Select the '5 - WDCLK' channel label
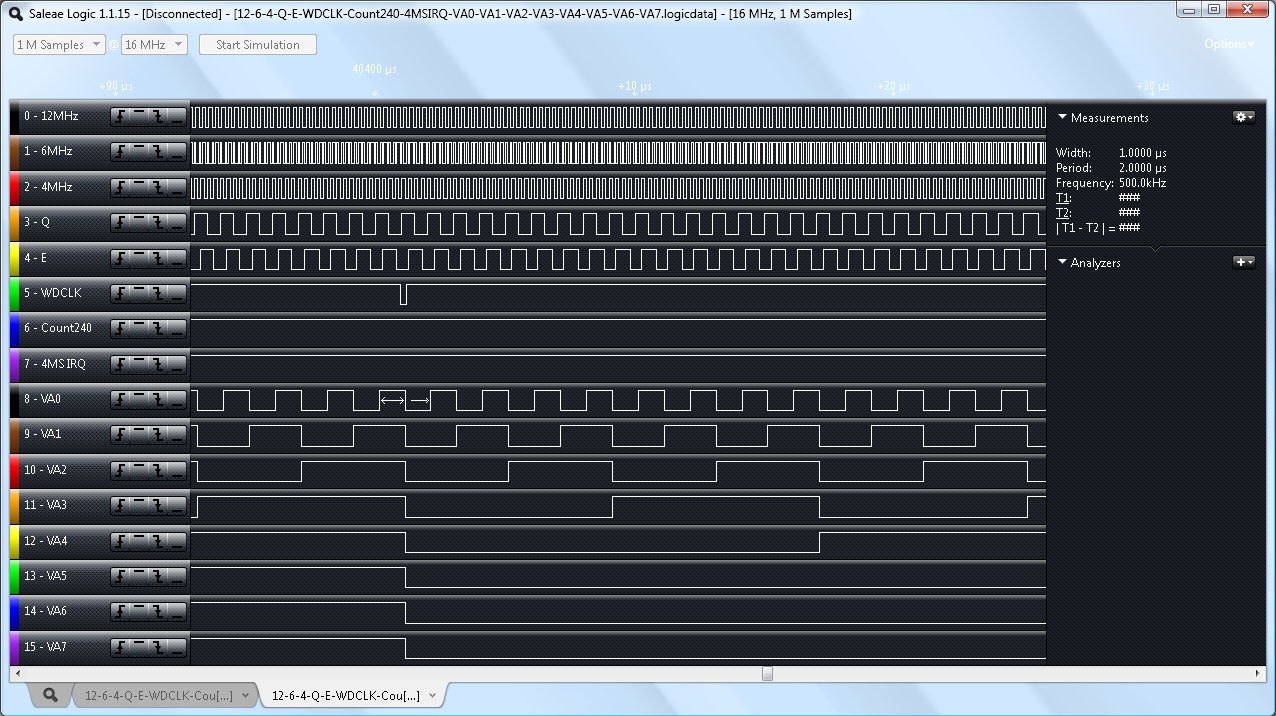The image size is (1276, 716). click(x=53, y=293)
